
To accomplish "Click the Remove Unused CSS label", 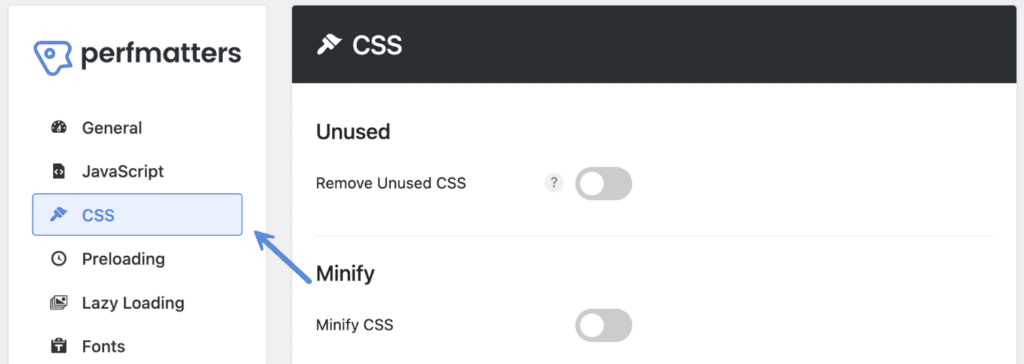I will coord(391,184).
